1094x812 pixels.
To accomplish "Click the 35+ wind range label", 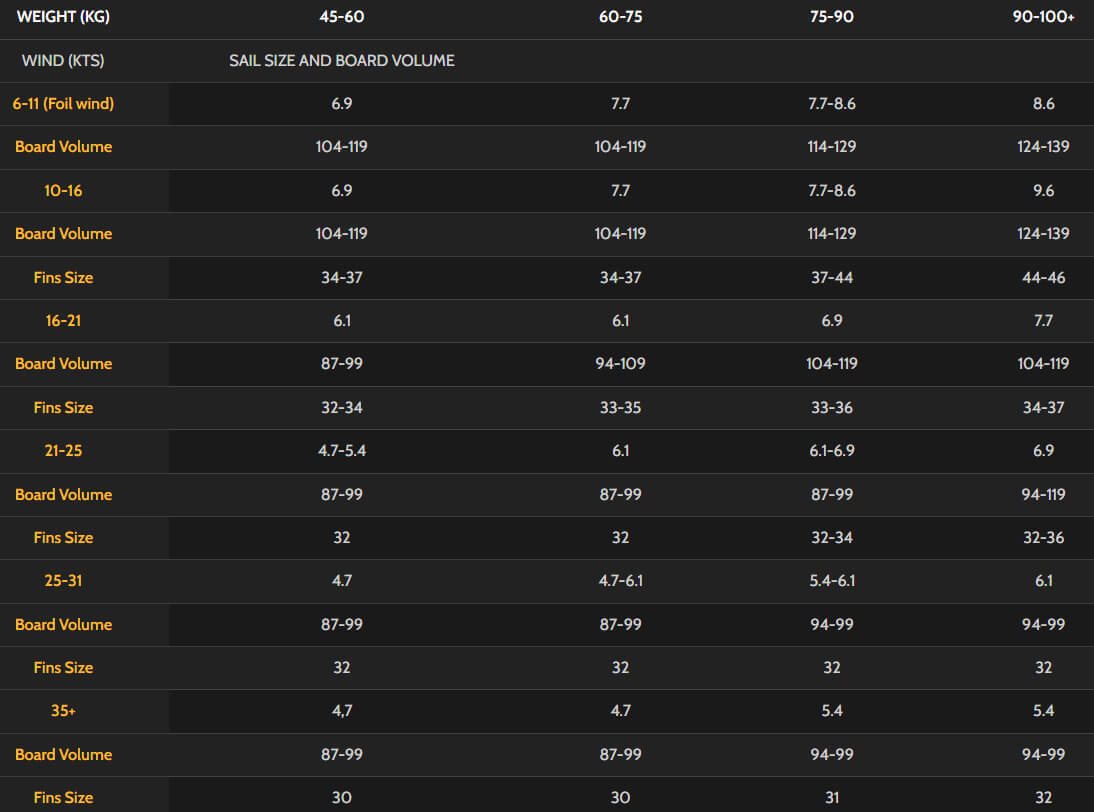I will click(x=63, y=710).
